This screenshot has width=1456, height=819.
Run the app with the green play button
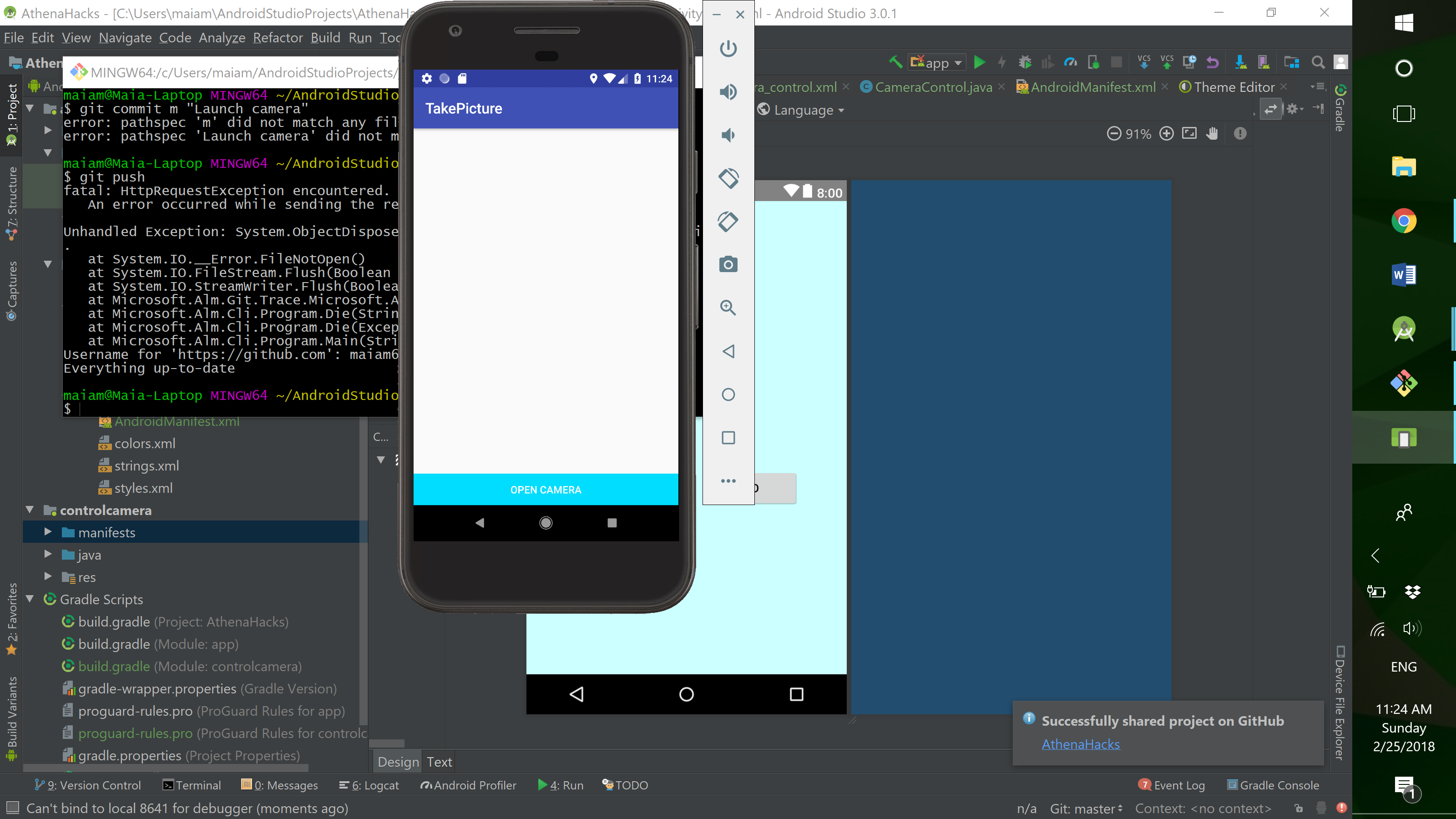click(980, 62)
